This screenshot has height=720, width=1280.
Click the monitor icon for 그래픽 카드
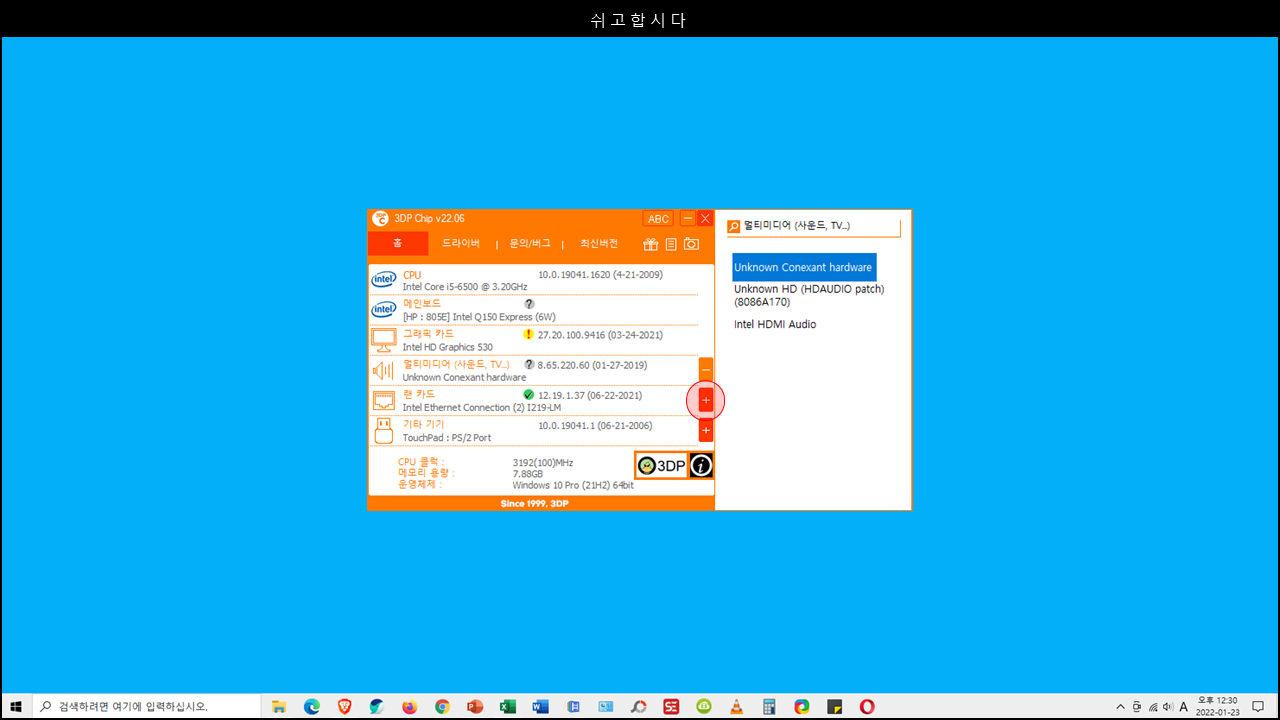tap(383, 340)
